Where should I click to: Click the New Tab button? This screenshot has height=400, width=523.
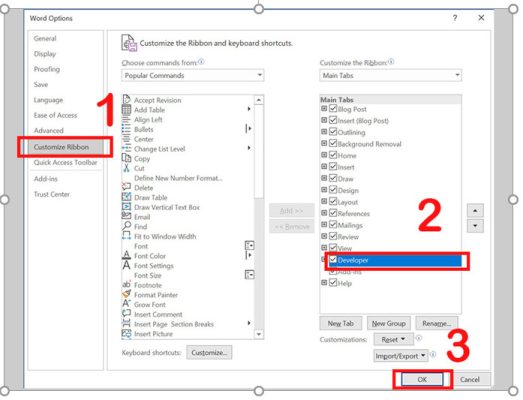coord(341,323)
